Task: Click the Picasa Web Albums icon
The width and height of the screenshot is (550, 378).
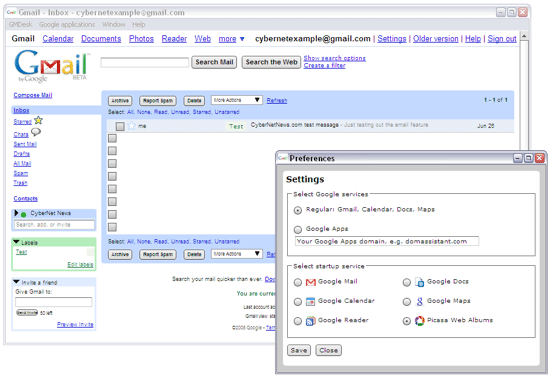Action: (420, 320)
